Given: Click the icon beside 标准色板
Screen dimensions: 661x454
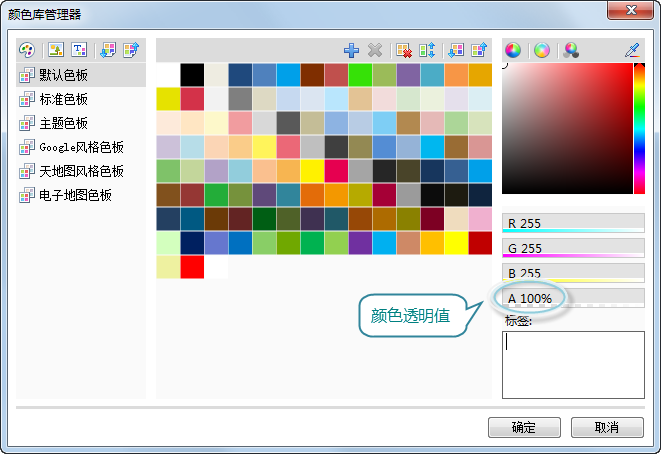Looking at the screenshot, I should (27, 99).
